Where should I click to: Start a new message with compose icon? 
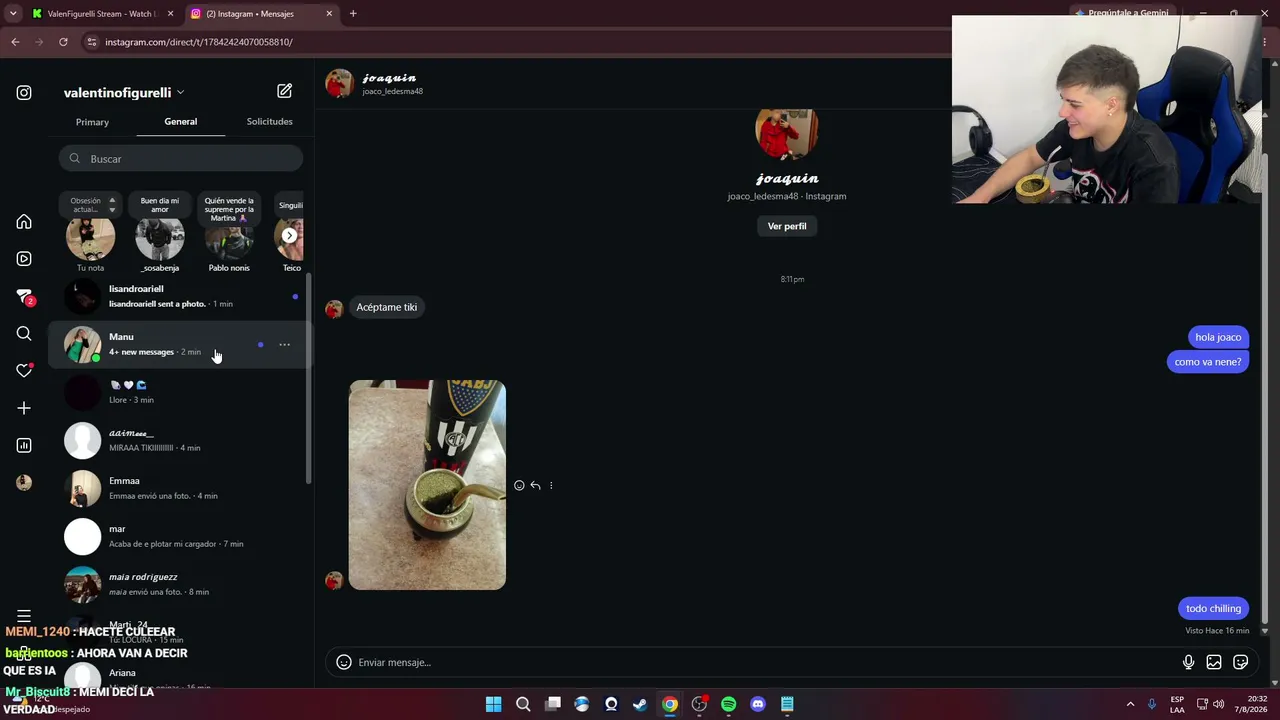285,91
